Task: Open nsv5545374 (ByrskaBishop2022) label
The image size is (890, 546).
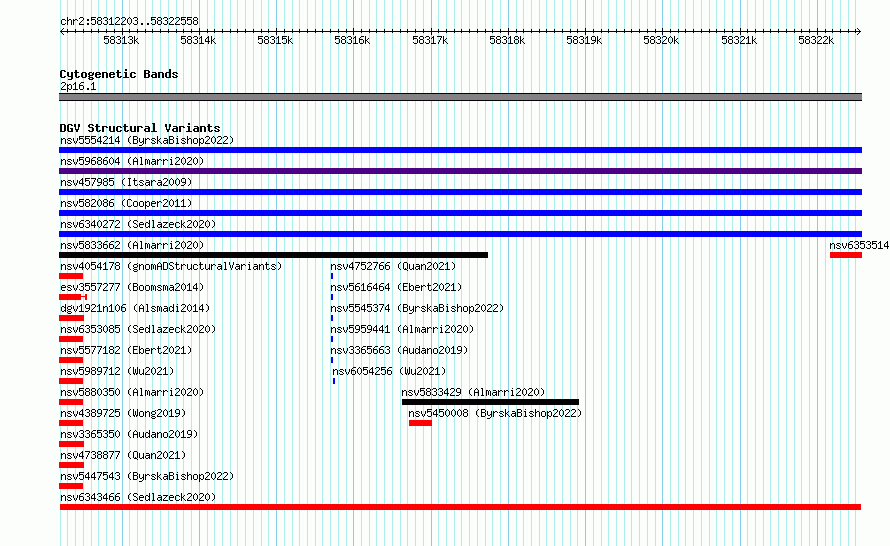Action: pos(417,308)
